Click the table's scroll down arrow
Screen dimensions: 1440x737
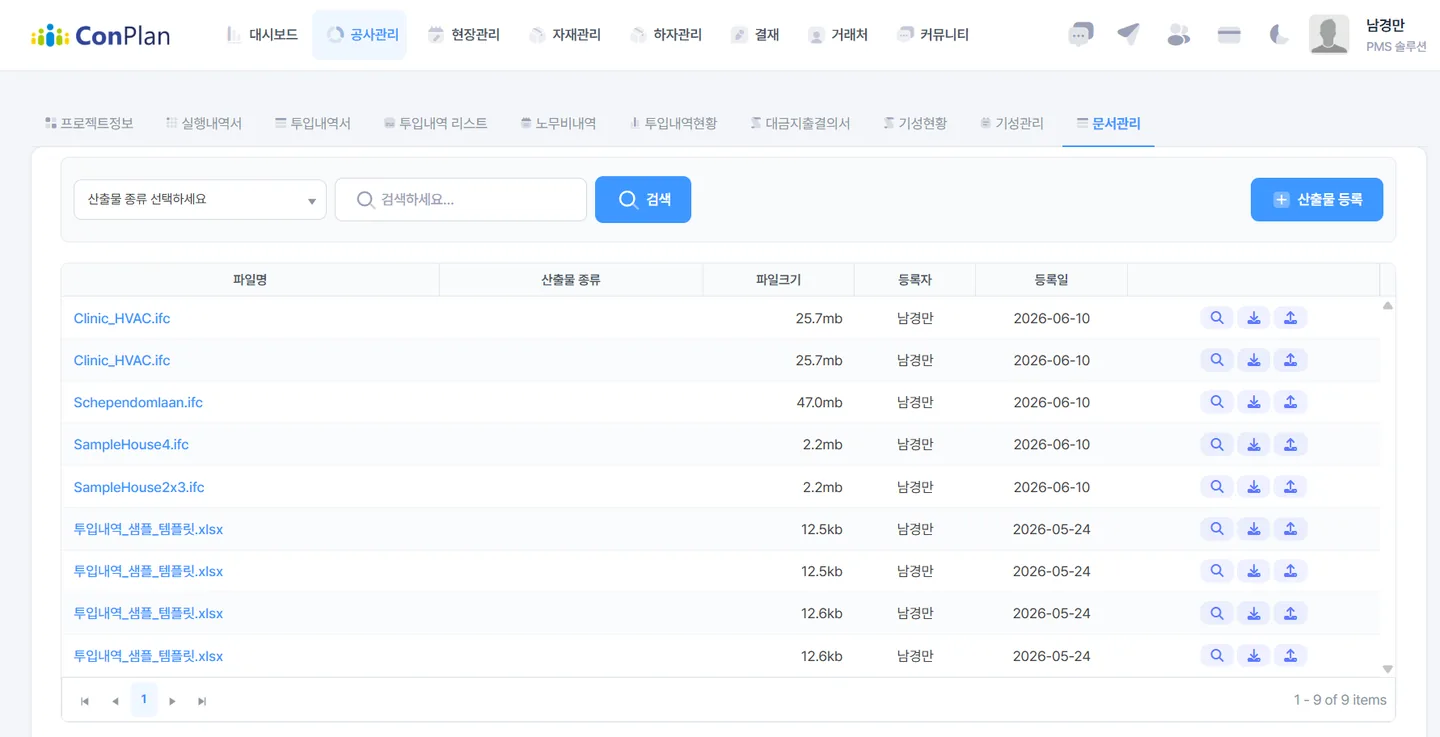point(1388,669)
